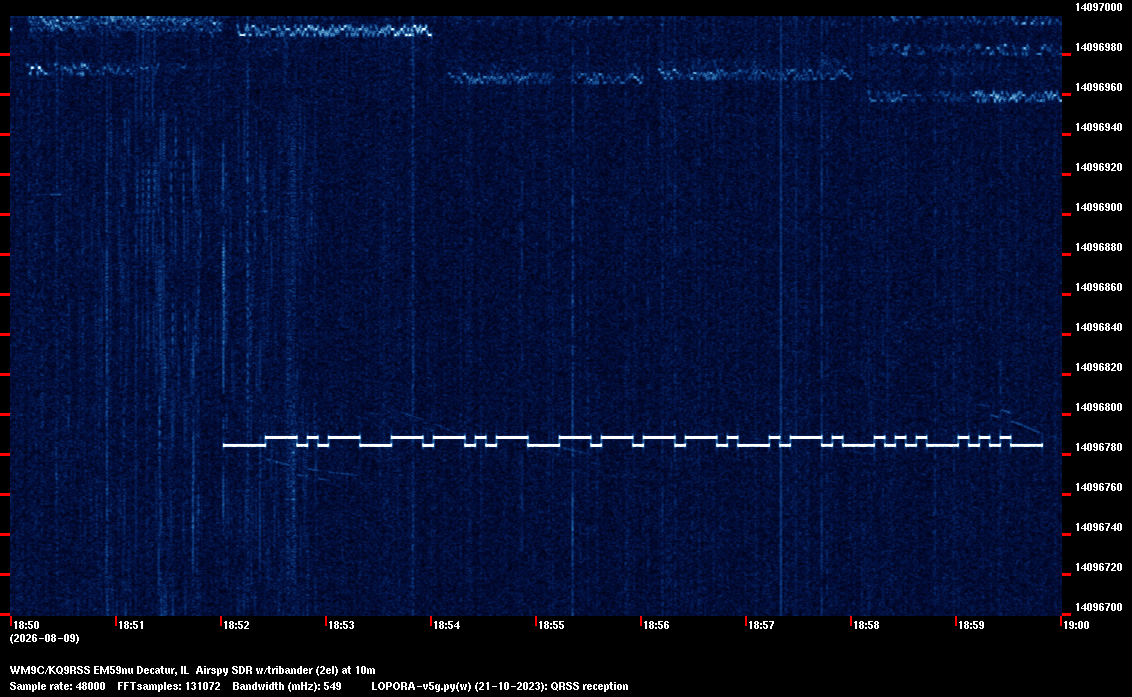The width and height of the screenshot is (1132, 697).
Task: Click the 18:57 time axis label
Action: click(761, 625)
